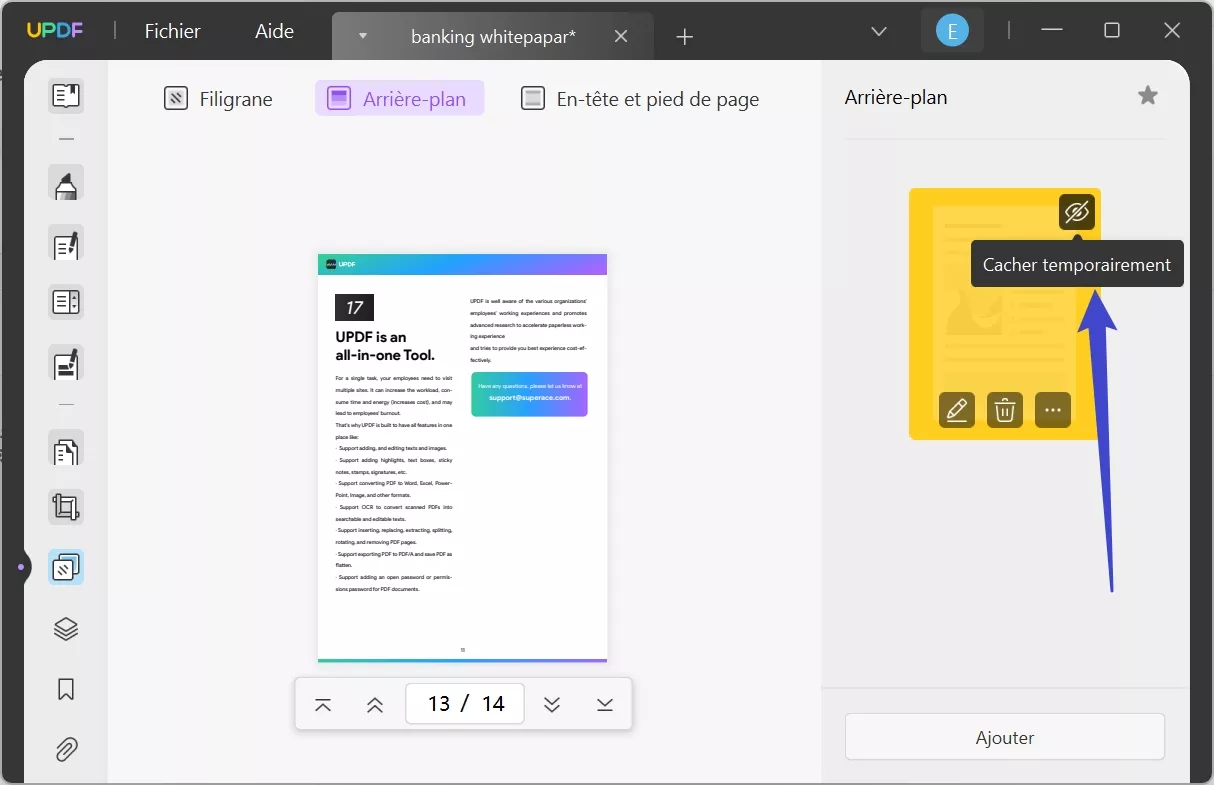Open the Organize Pages tool
Viewport: 1214px width, 785px height.
point(66,449)
